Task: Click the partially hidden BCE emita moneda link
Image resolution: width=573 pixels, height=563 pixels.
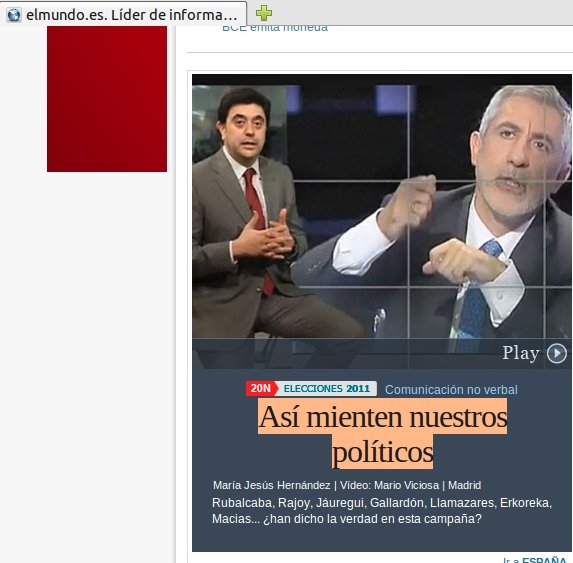Action: point(275,28)
